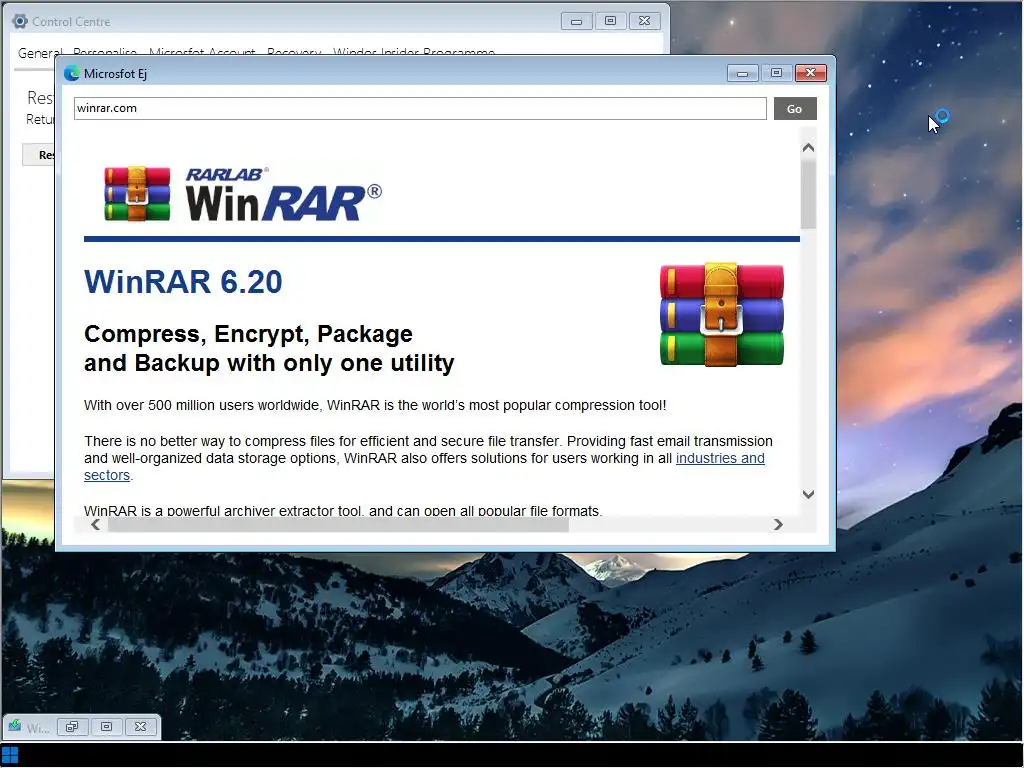Minimize the Control Centre window
This screenshot has width=1024, height=768.
[x=577, y=22]
